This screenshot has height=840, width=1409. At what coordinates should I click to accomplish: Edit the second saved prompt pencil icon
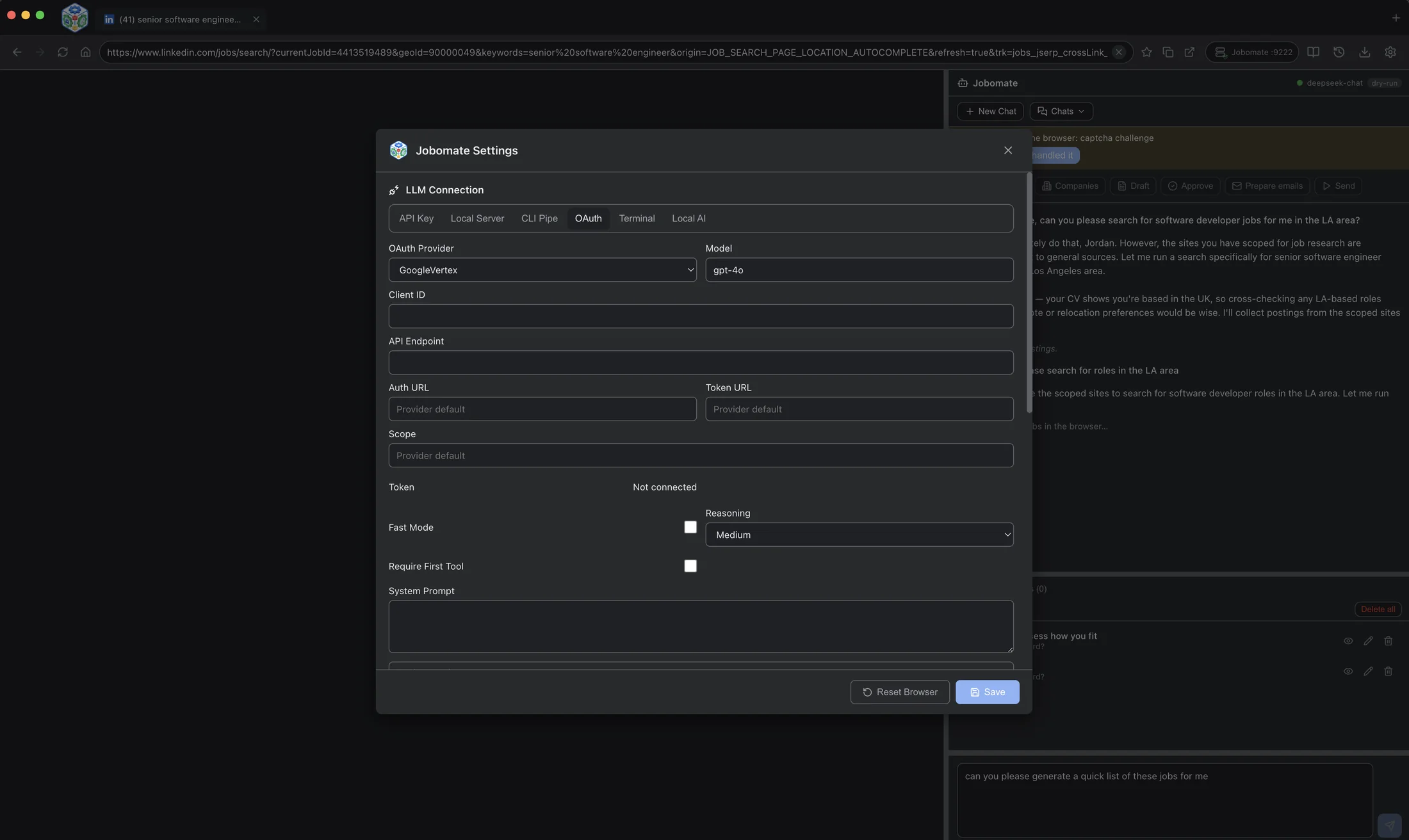(x=1368, y=671)
